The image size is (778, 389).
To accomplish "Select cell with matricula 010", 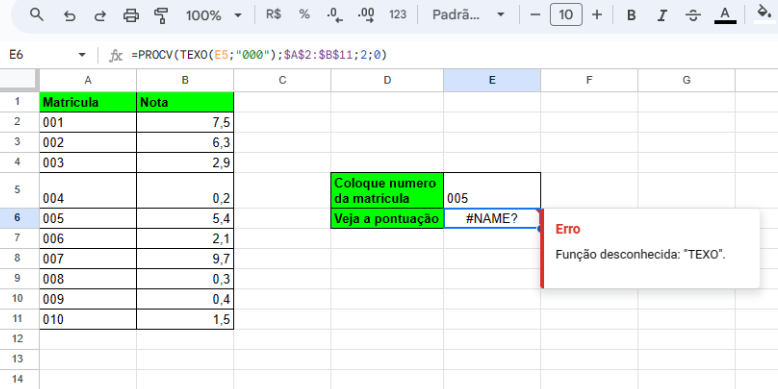I will [88, 319].
